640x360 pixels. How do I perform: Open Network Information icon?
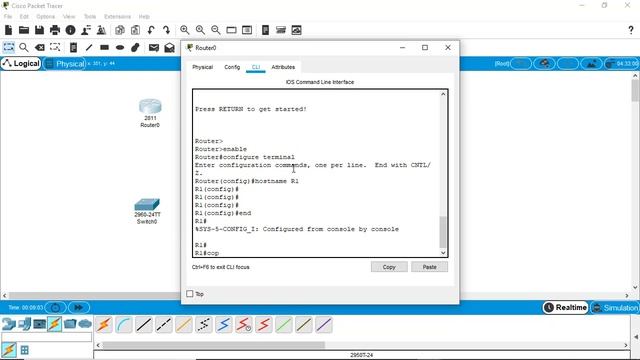point(70,30)
